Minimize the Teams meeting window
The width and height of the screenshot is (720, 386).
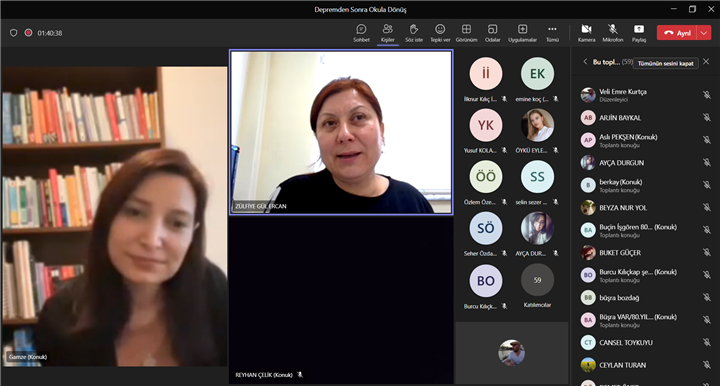coord(674,9)
